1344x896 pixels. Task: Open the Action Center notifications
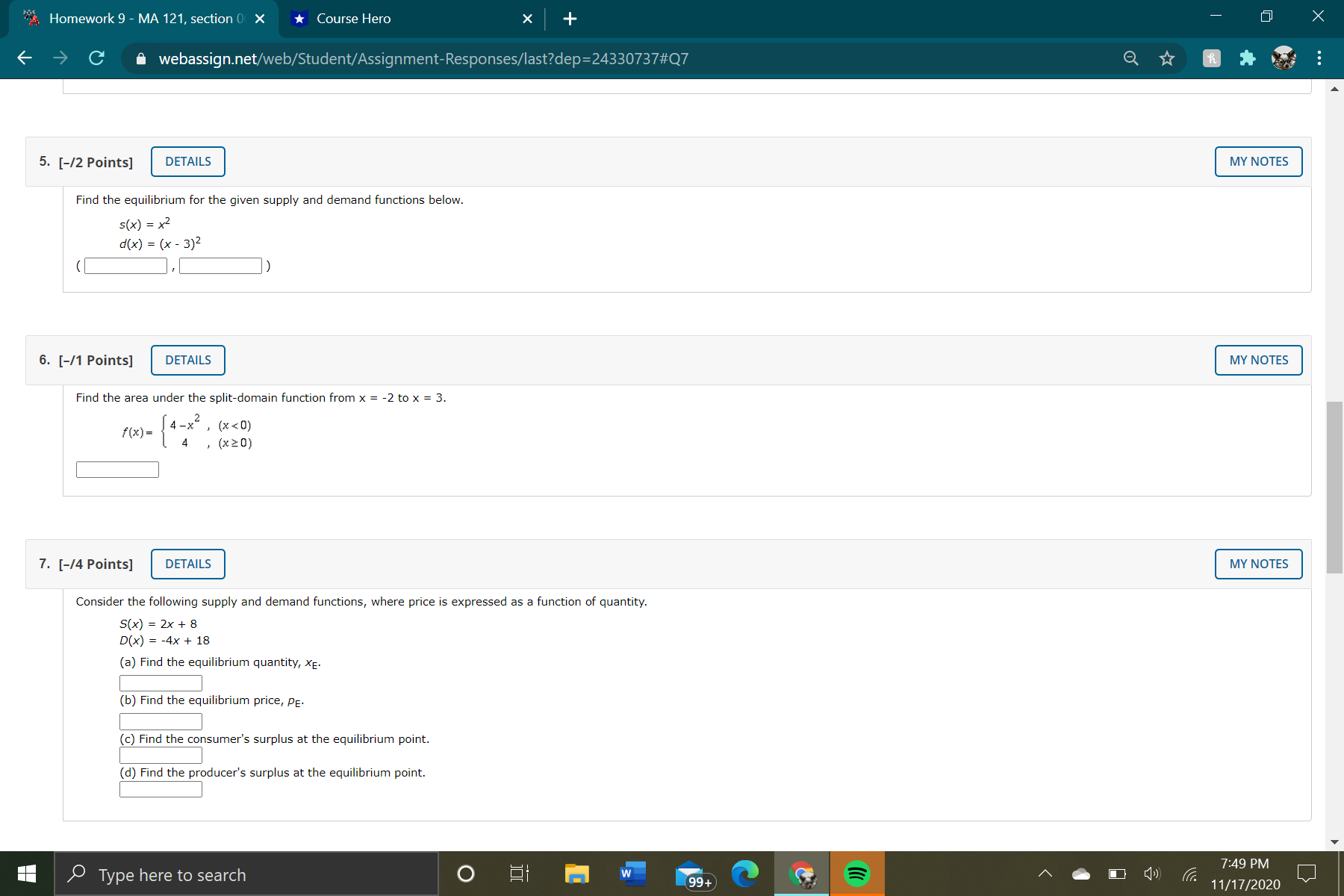pos(1307,874)
